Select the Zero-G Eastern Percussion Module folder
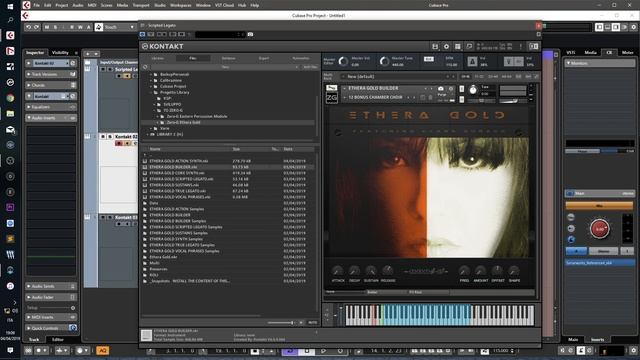Screen dimensions: 640x360 pos(197,116)
